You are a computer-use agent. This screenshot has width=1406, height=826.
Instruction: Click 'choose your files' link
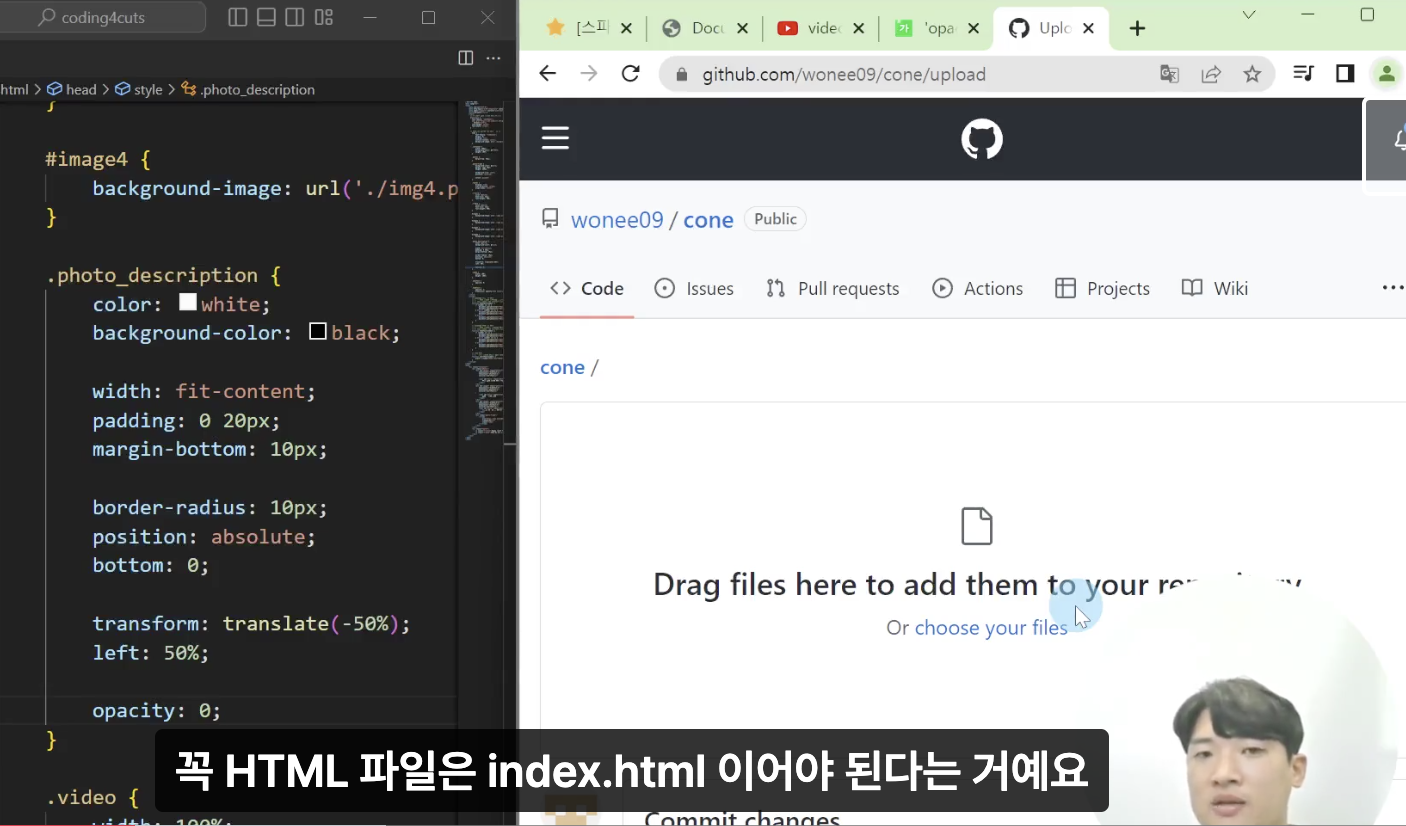coord(991,628)
